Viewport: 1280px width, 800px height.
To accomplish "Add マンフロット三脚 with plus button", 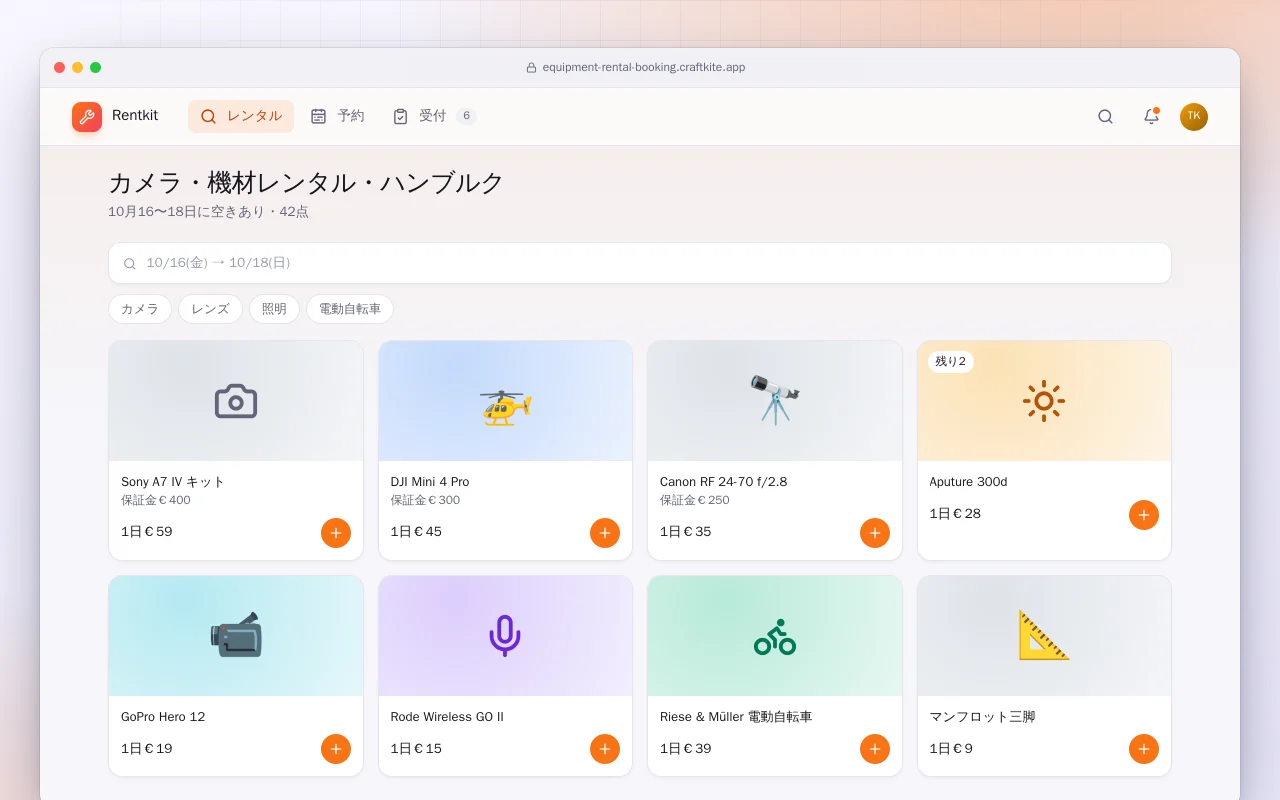I will coord(1144,749).
